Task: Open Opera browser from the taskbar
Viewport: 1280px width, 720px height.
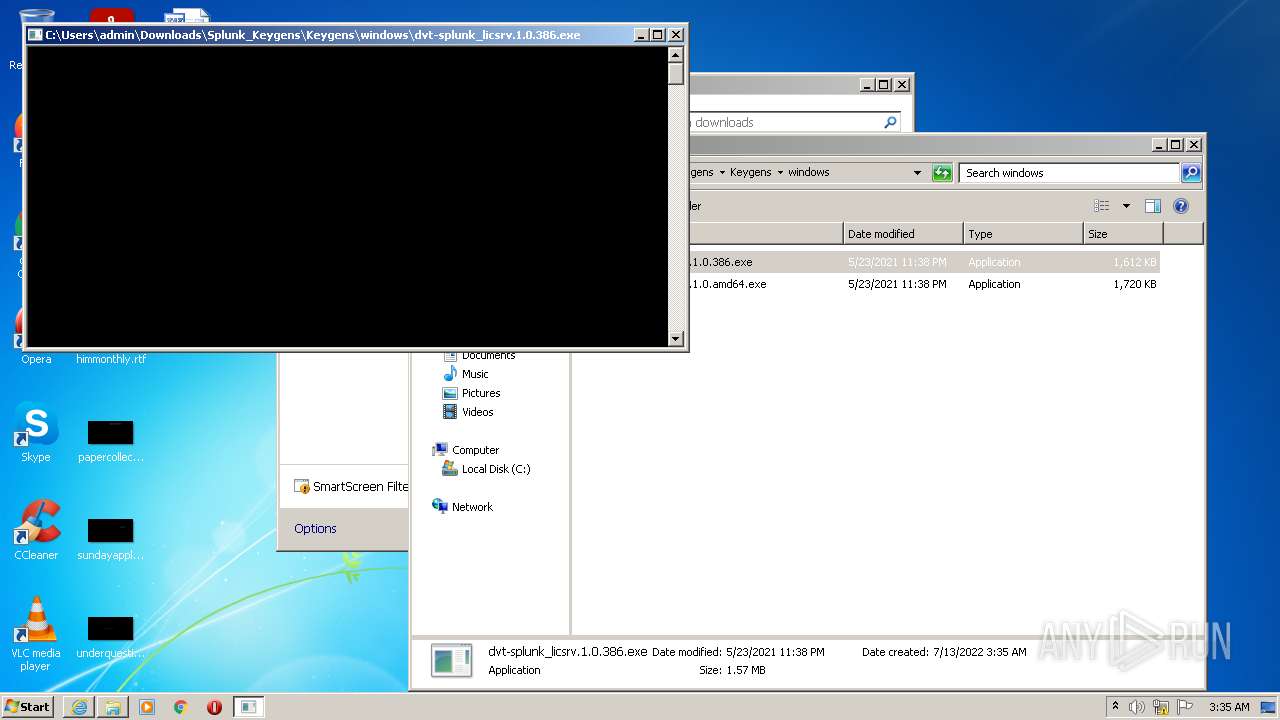Action: pos(214,707)
